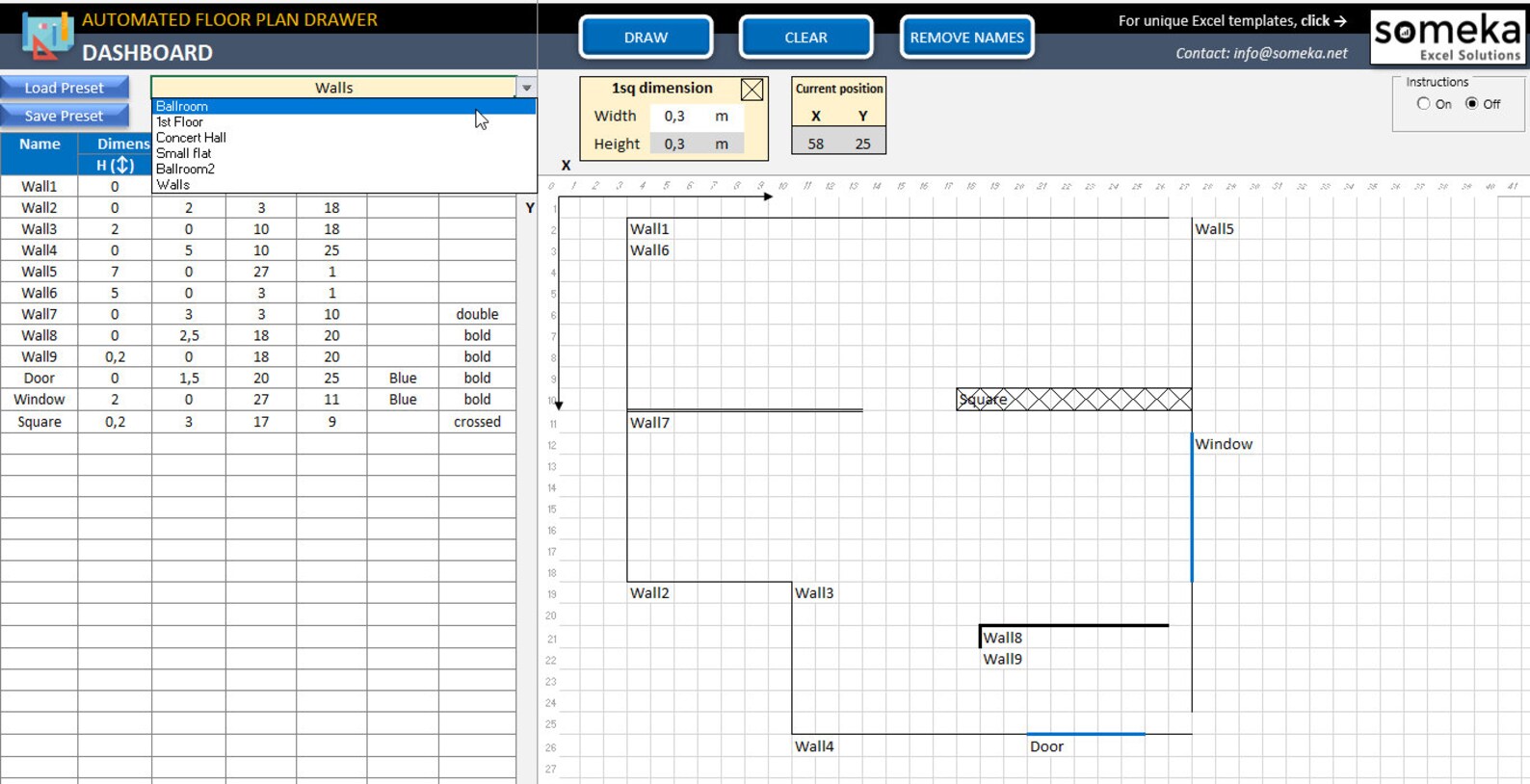1530x784 pixels.
Task: Select the Wall1 name cell in table
Action: (40, 186)
